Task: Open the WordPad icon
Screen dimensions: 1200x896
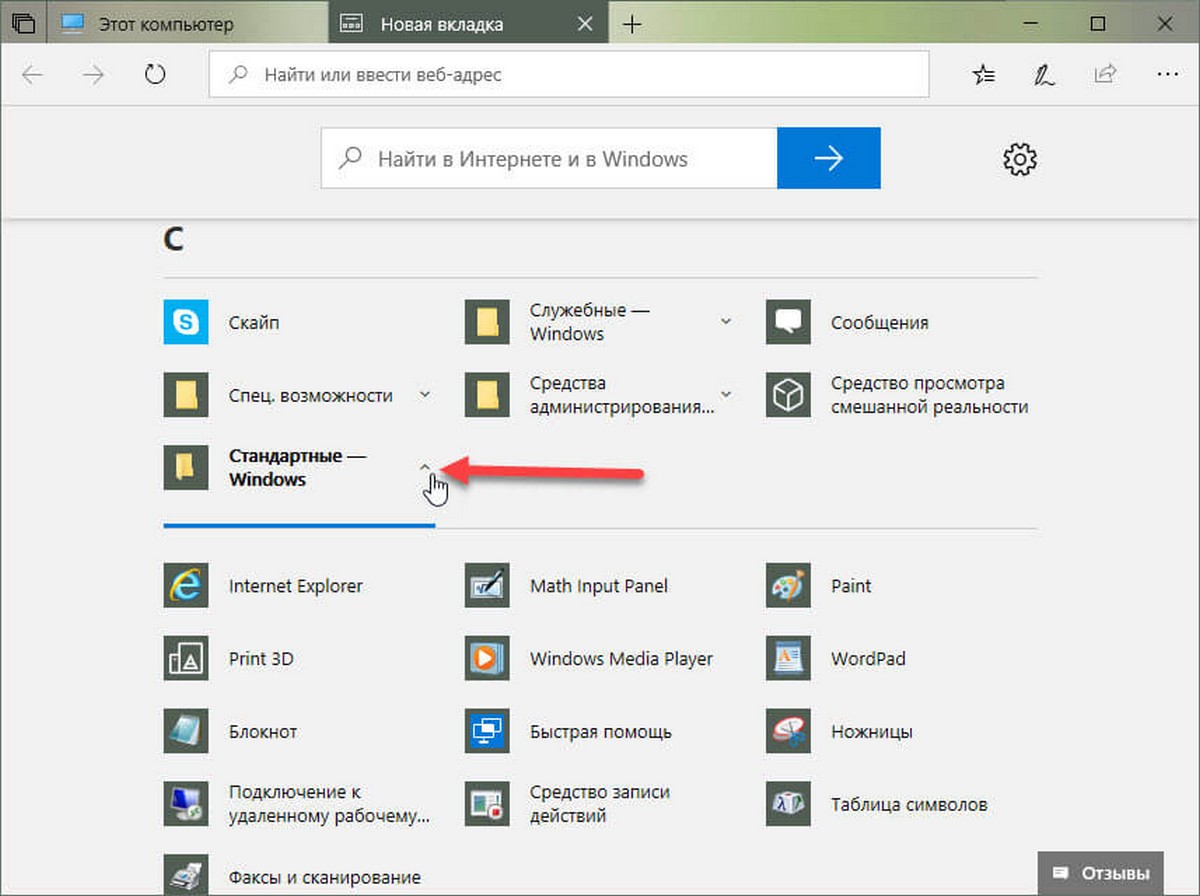Action: point(788,659)
